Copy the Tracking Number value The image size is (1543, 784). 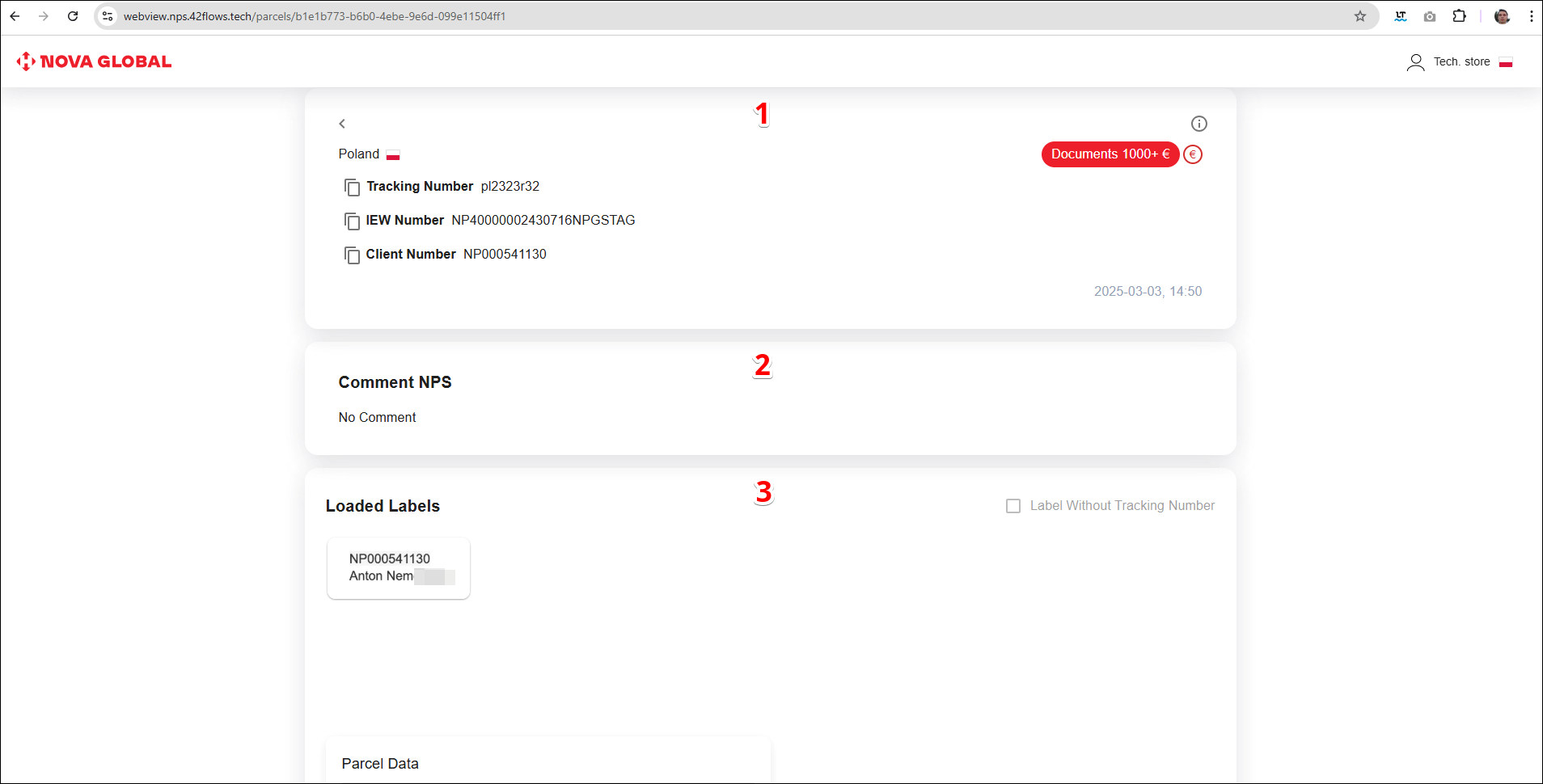click(352, 188)
